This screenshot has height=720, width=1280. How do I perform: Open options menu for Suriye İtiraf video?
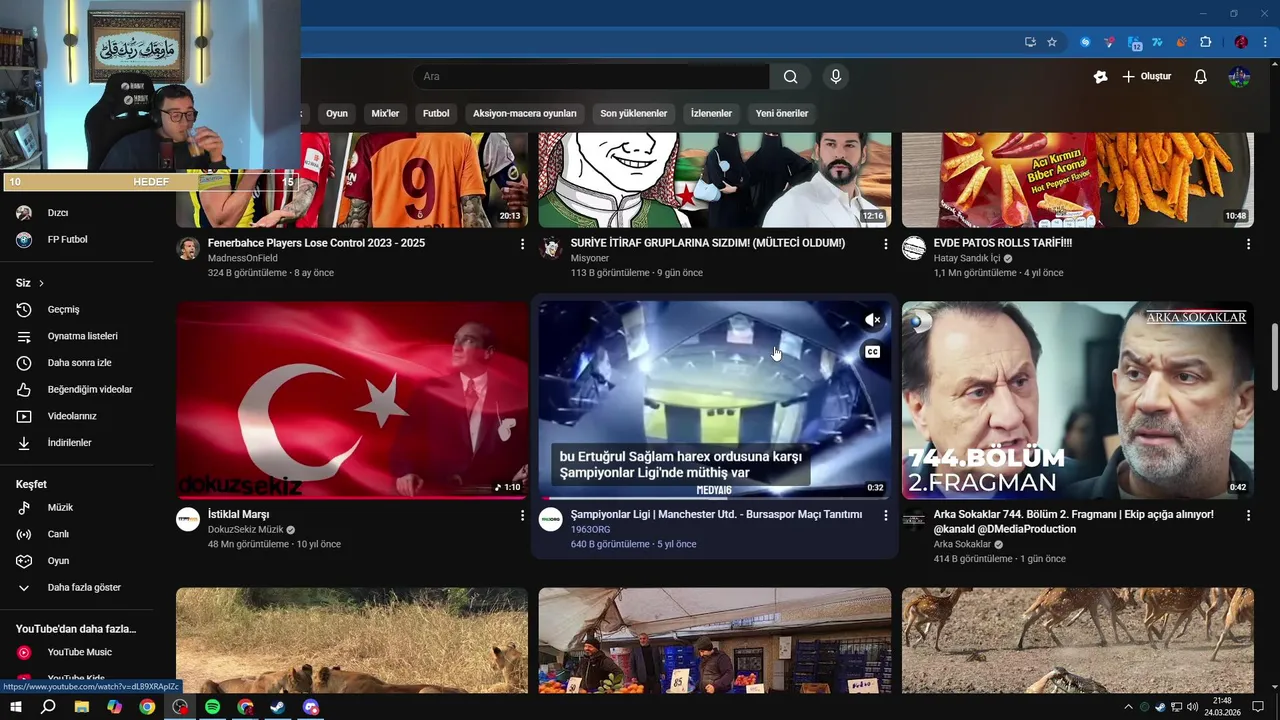885,244
